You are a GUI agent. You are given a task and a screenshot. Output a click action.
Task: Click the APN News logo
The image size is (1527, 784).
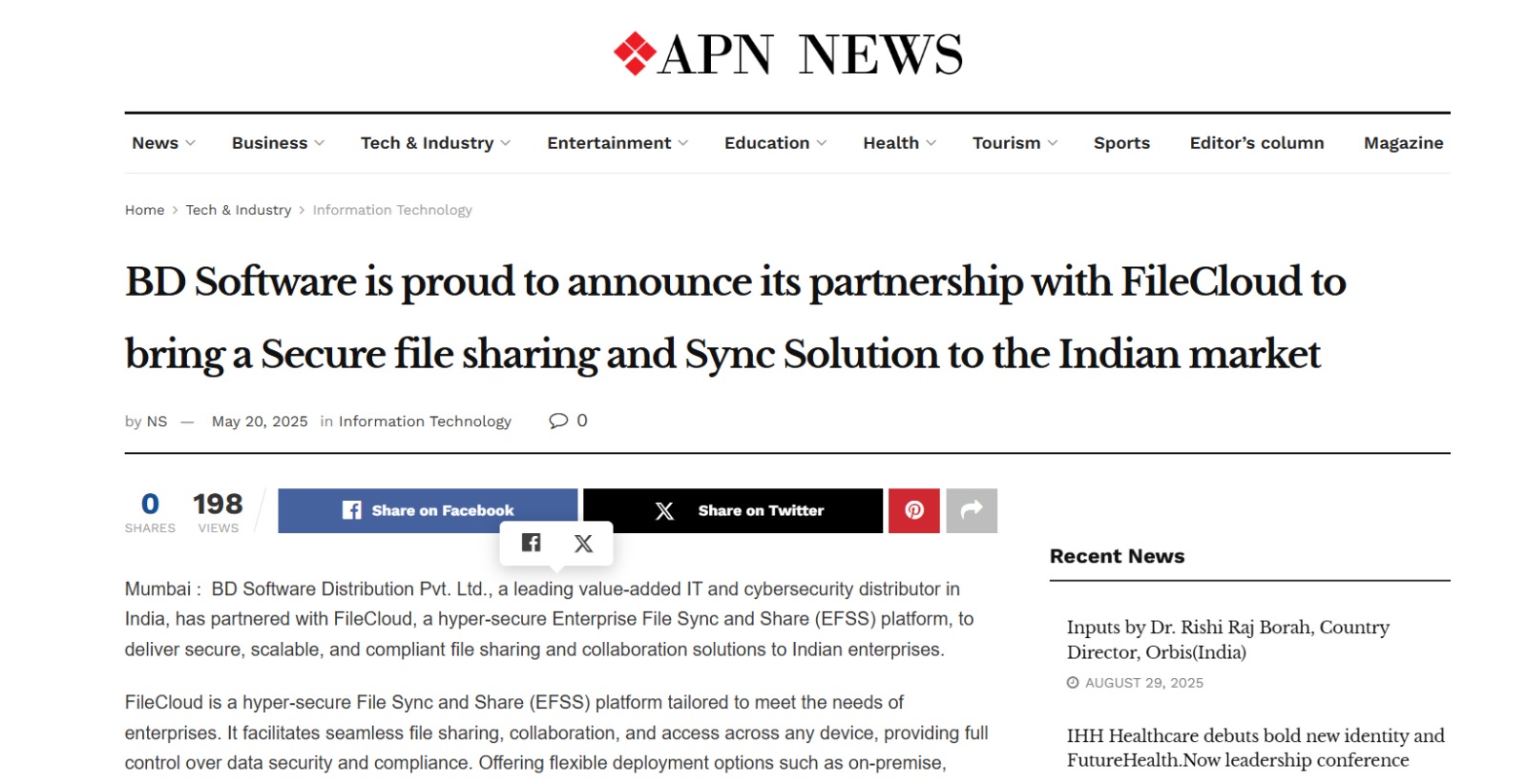787,54
